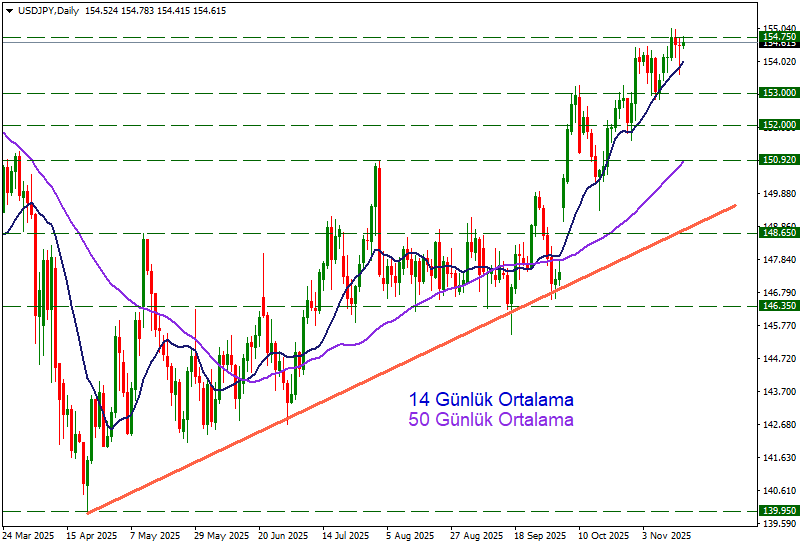The image size is (803, 547).
Task: Select the 139.950 price level label
Action: [x=779, y=511]
